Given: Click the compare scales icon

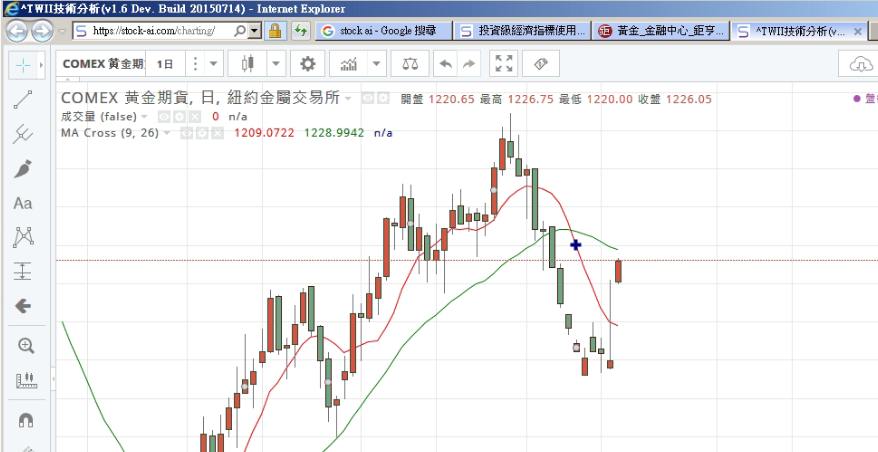Looking at the screenshot, I should (410, 64).
